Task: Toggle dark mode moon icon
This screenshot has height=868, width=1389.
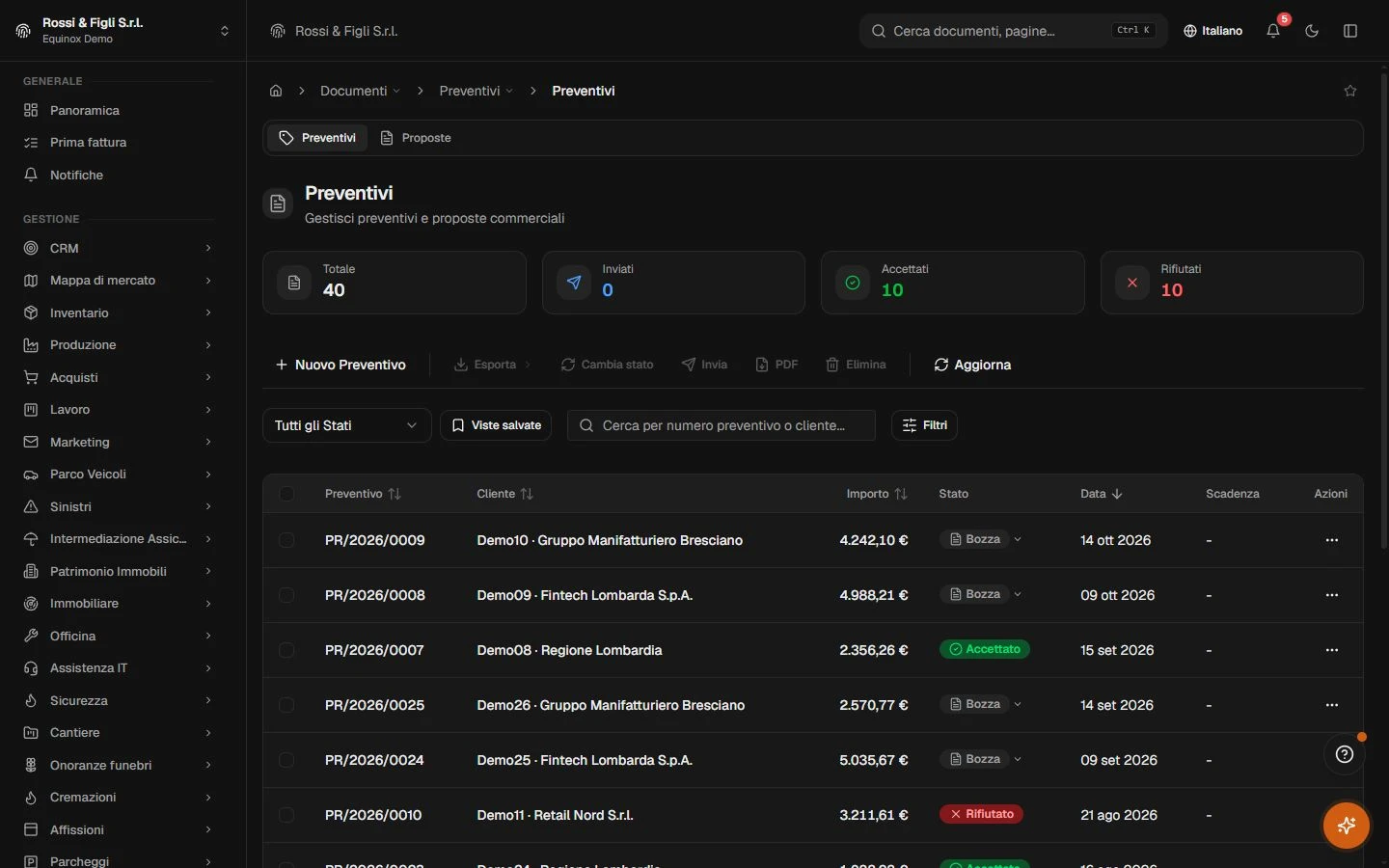Action: click(1312, 31)
